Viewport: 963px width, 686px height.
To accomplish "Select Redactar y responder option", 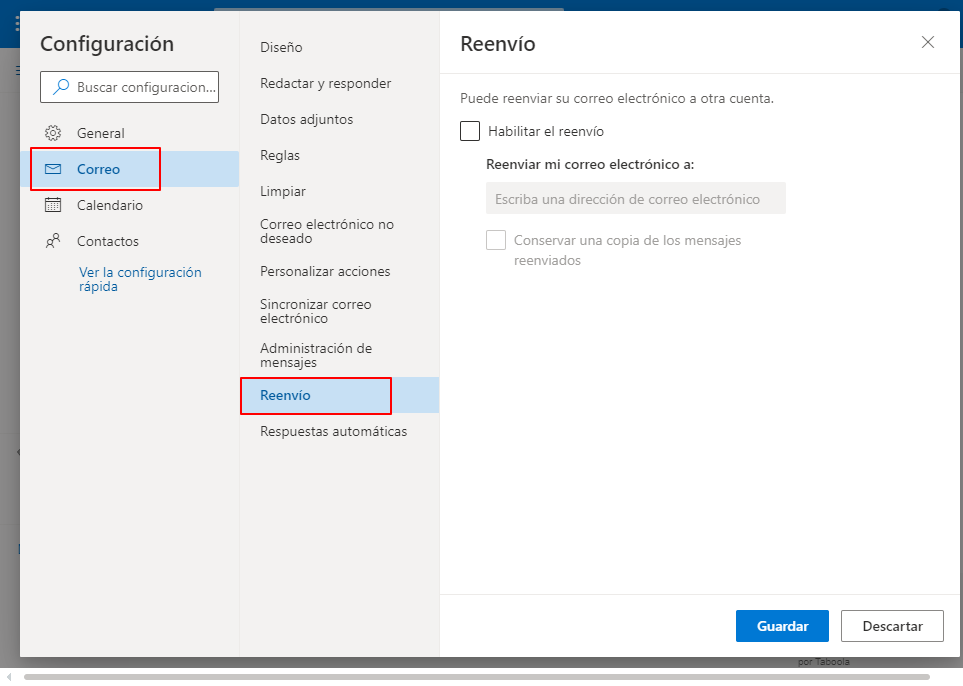I will coord(326,84).
